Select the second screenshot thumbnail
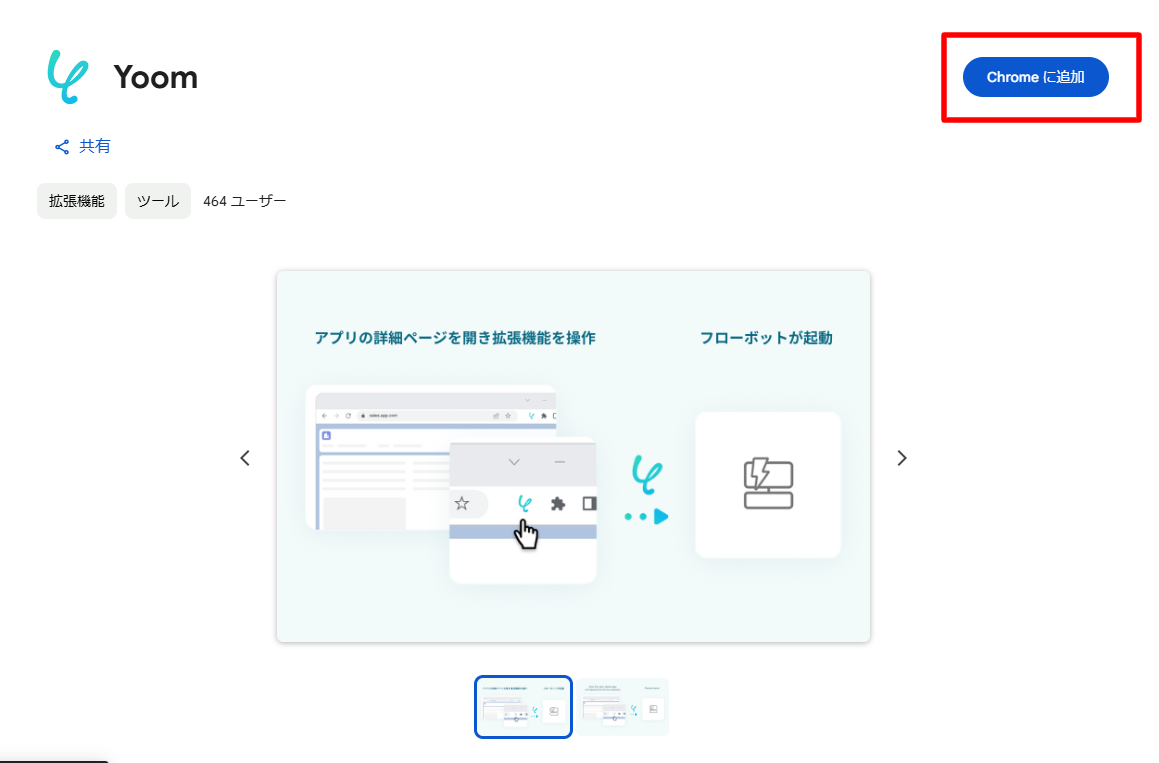This screenshot has height=763, width=1159. click(x=622, y=707)
